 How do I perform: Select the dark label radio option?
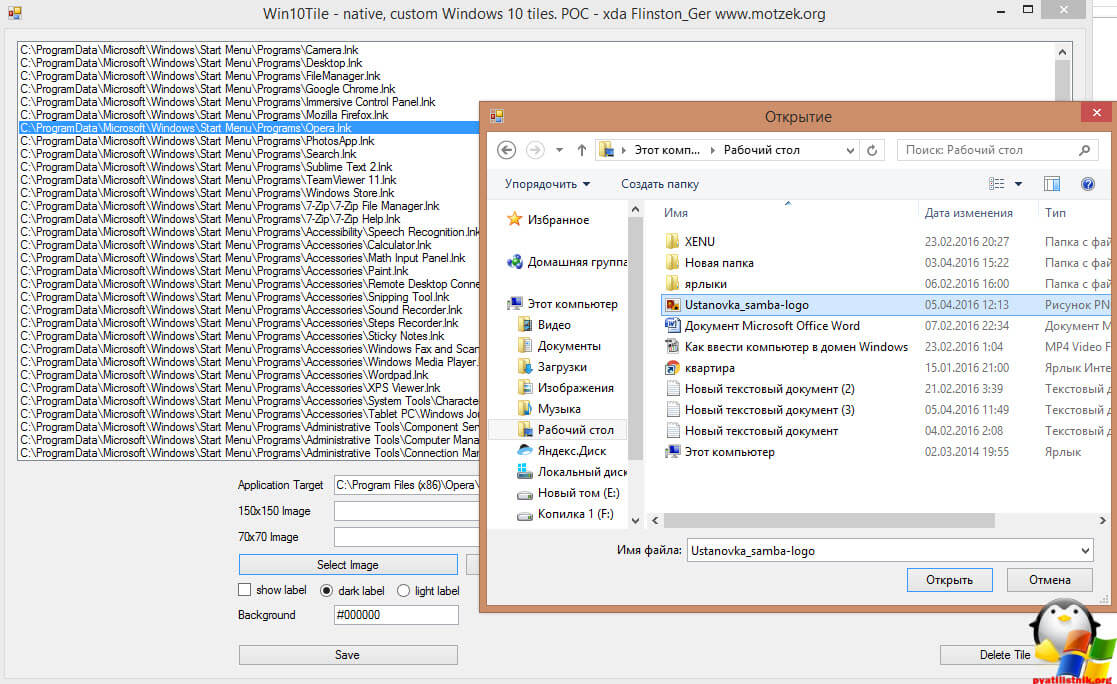326,590
